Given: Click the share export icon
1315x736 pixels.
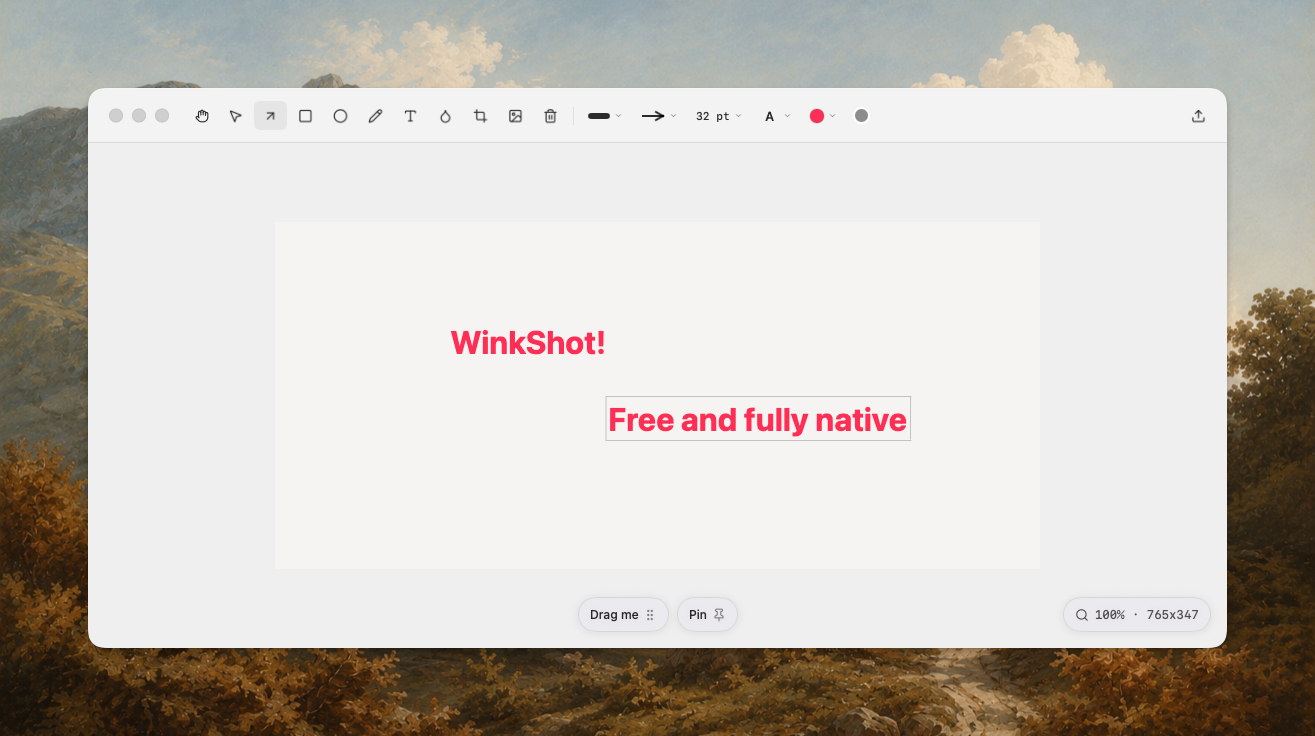Looking at the screenshot, I should tap(1198, 116).
